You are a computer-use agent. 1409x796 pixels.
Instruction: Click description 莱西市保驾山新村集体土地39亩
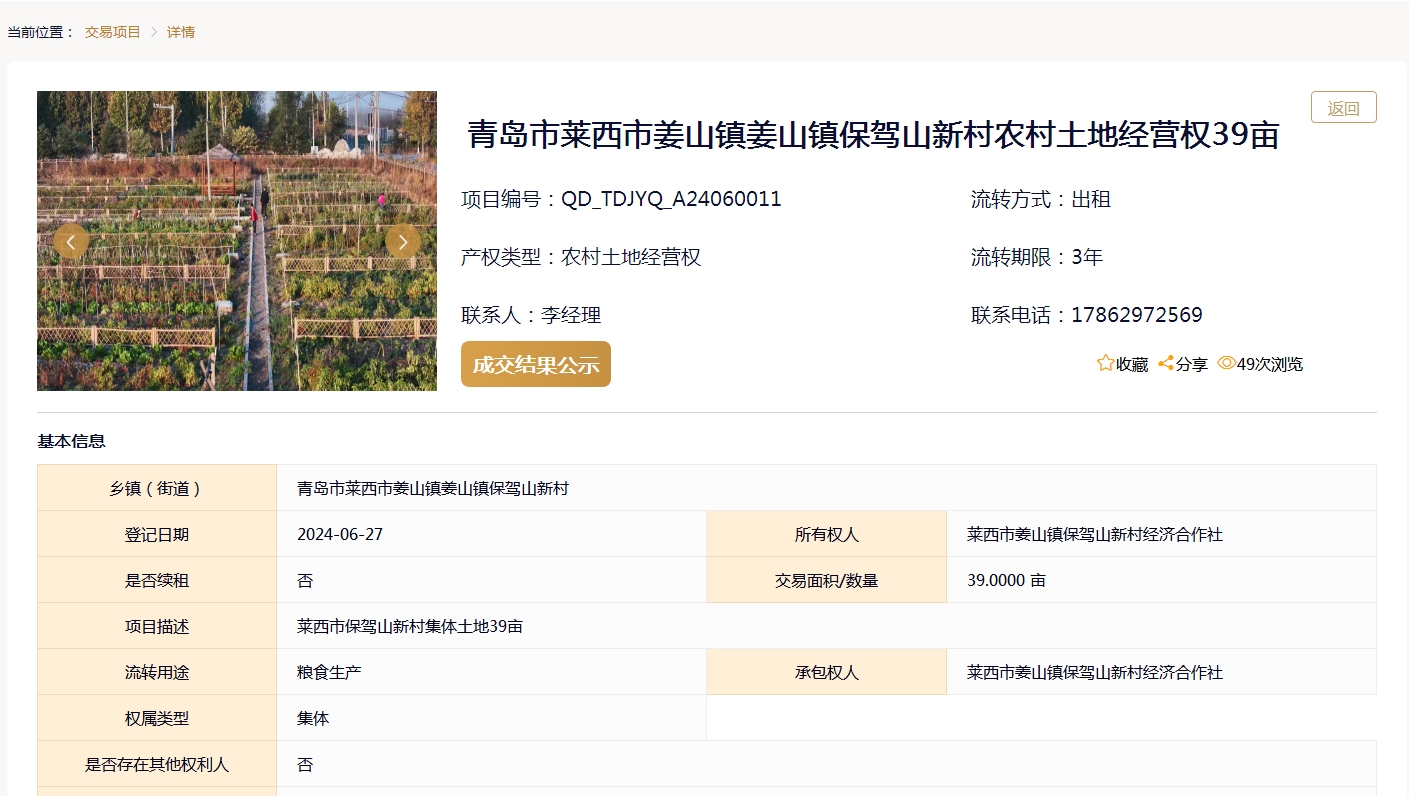coord(410,626)
